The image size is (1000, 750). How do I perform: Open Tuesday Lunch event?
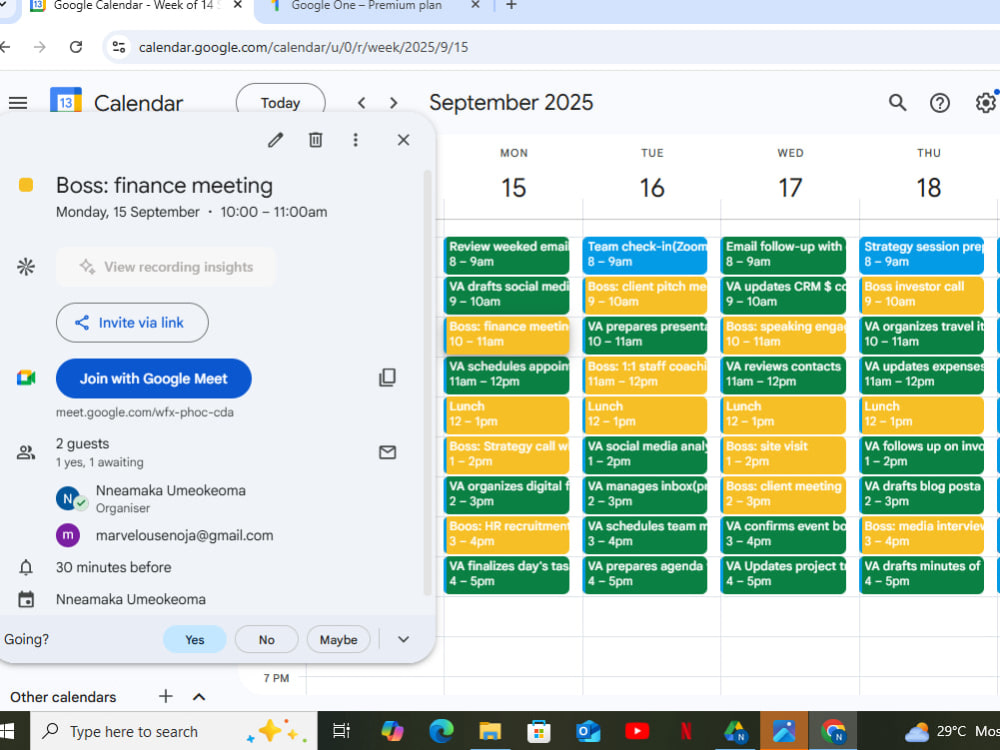coord(645,415)
